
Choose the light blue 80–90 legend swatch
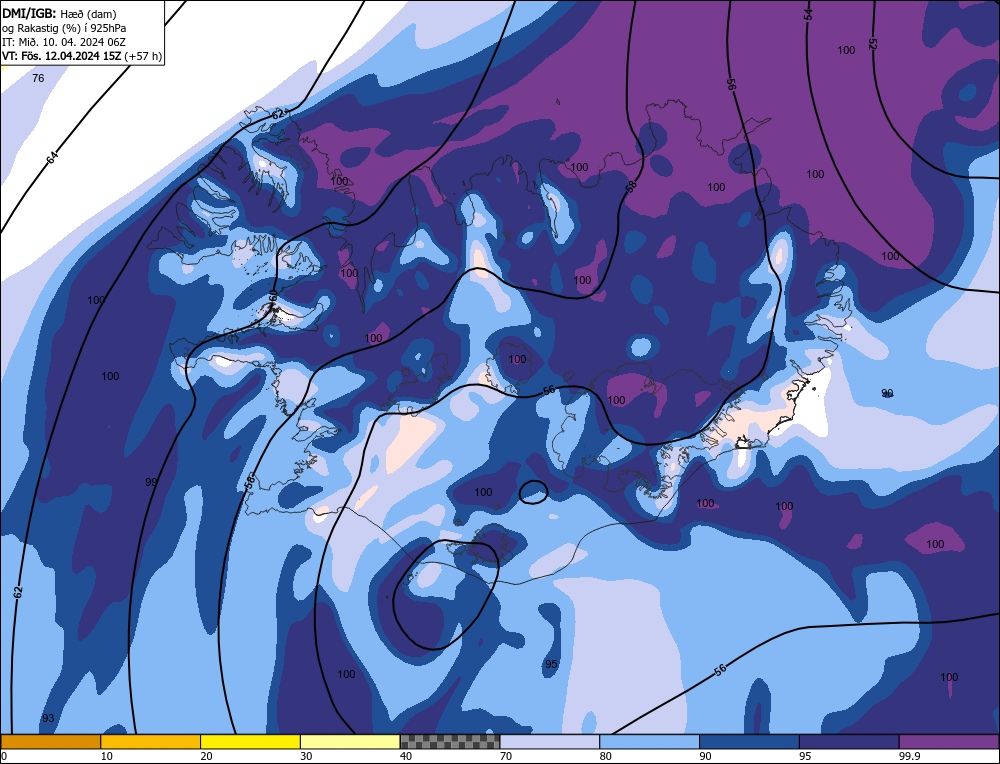[649, 741]
